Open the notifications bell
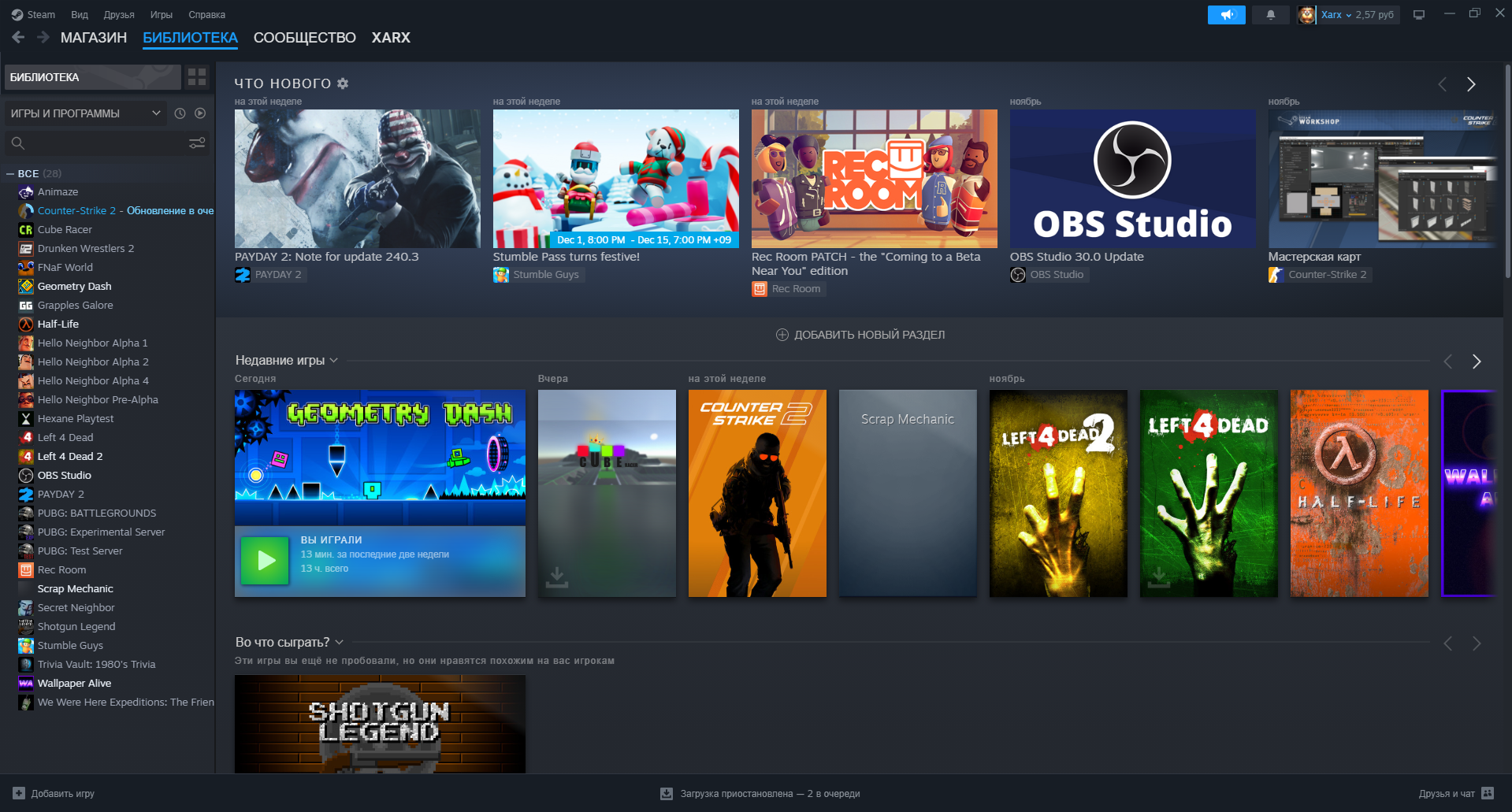The width and height of the screenshot is (1512, 812). pos(1271,15)
